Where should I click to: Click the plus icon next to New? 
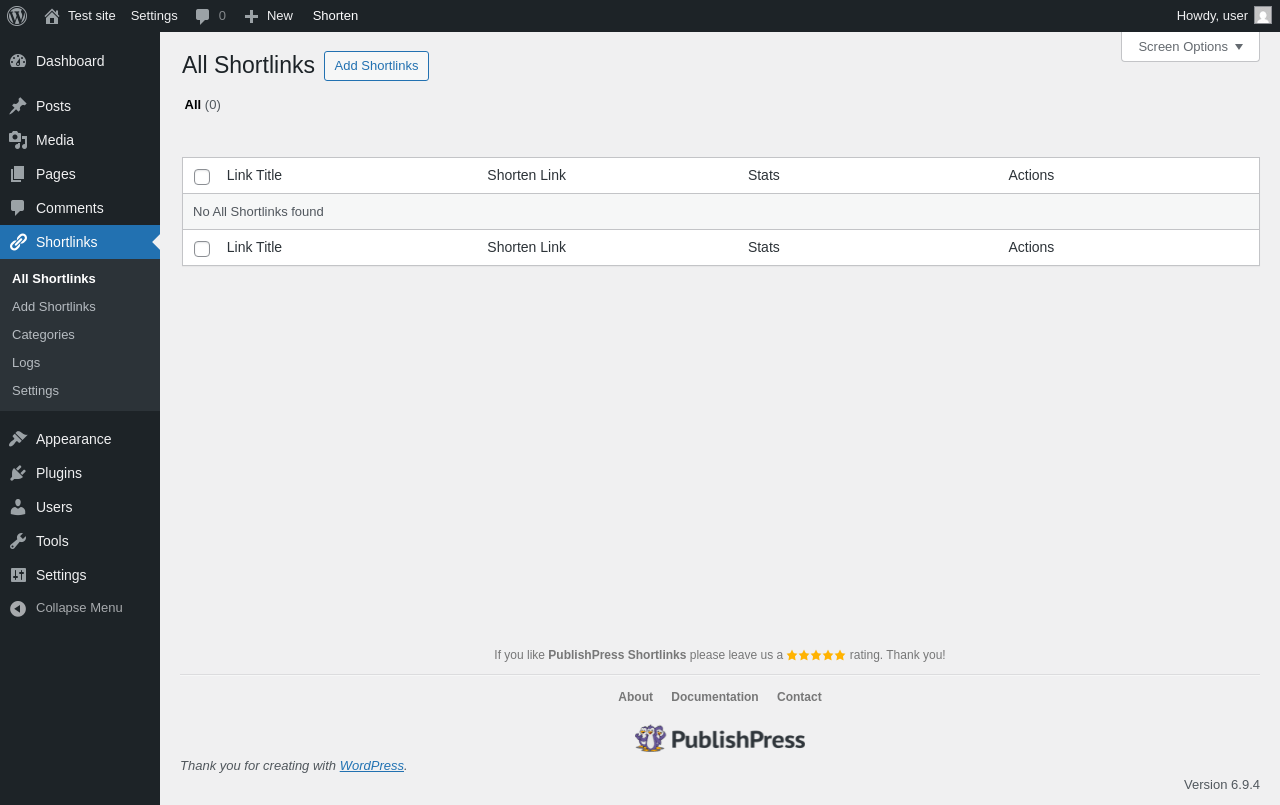[x=251, y=16]
